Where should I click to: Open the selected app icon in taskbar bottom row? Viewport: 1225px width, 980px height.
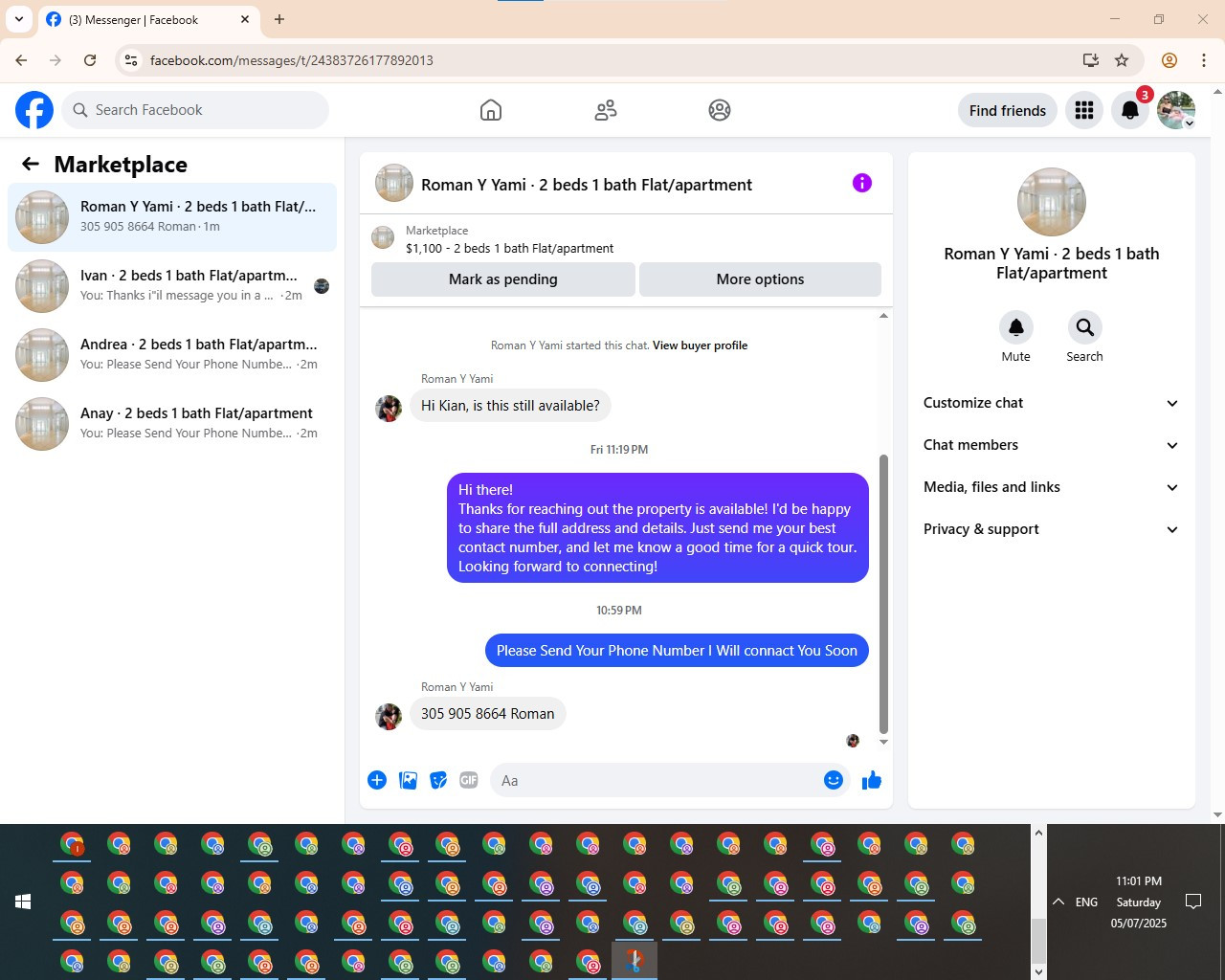635,961
